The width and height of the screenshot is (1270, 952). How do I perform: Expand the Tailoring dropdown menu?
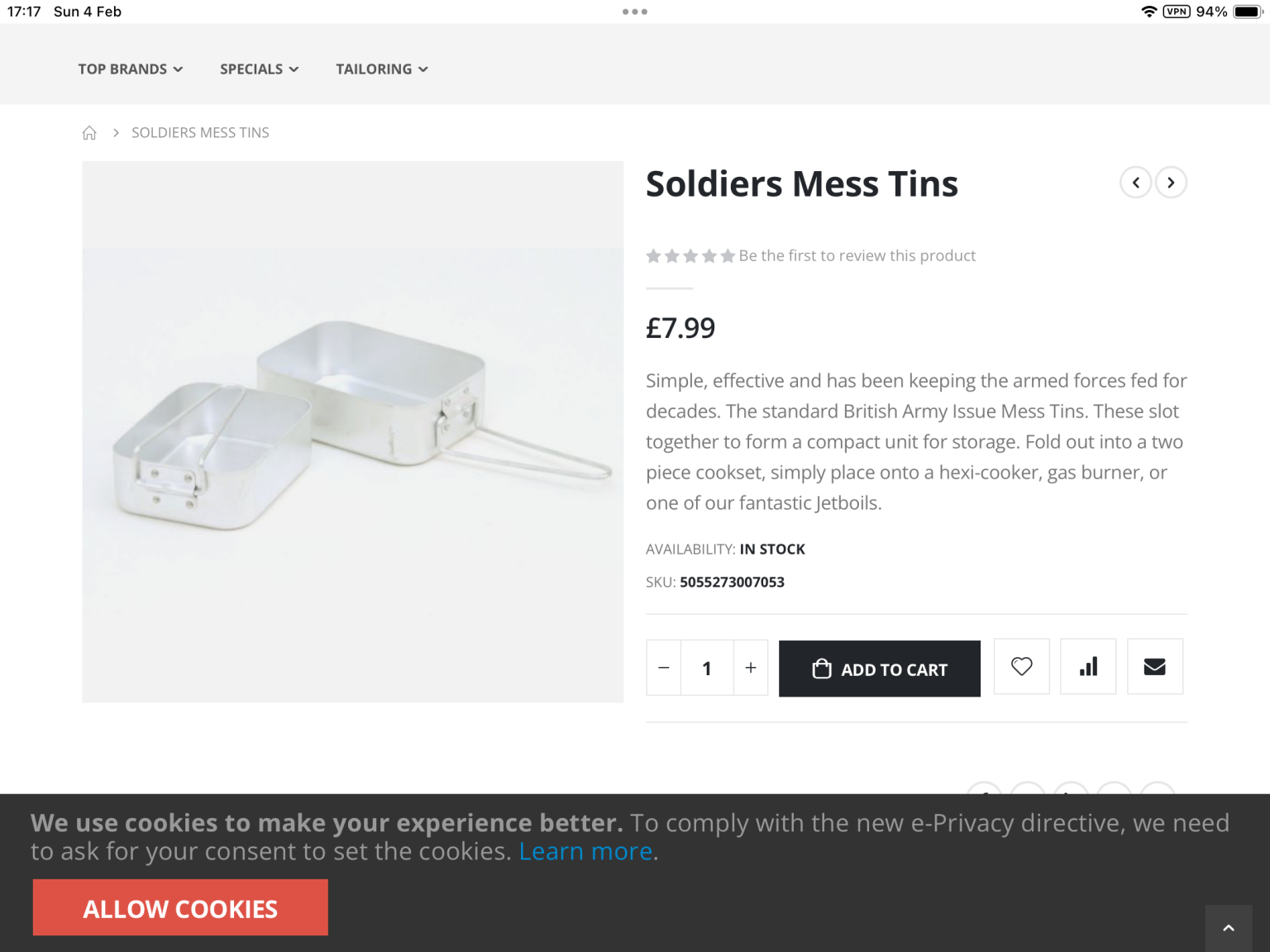pyautogui.click(x=381, y=69)
